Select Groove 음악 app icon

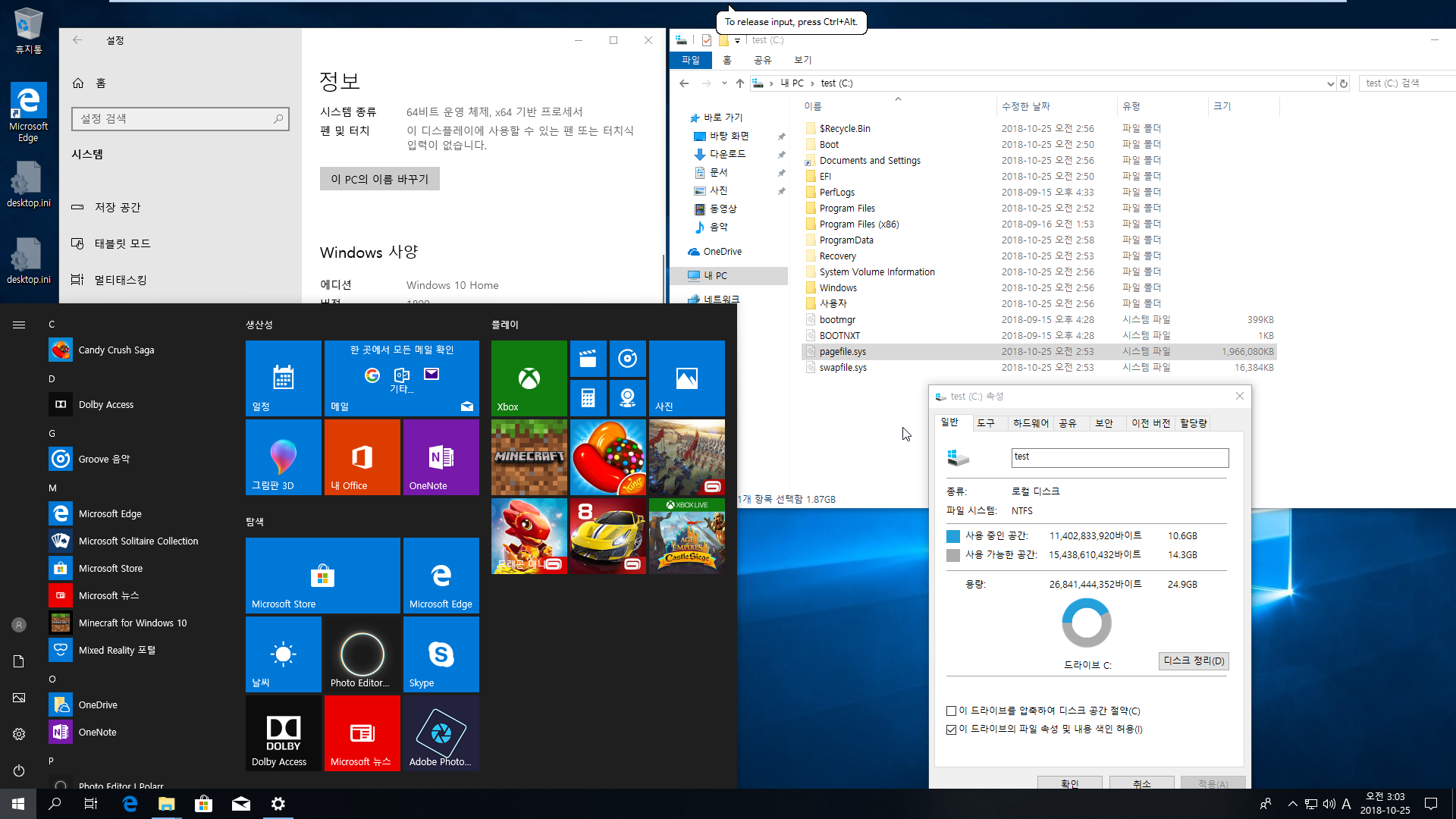click(60, 459)
